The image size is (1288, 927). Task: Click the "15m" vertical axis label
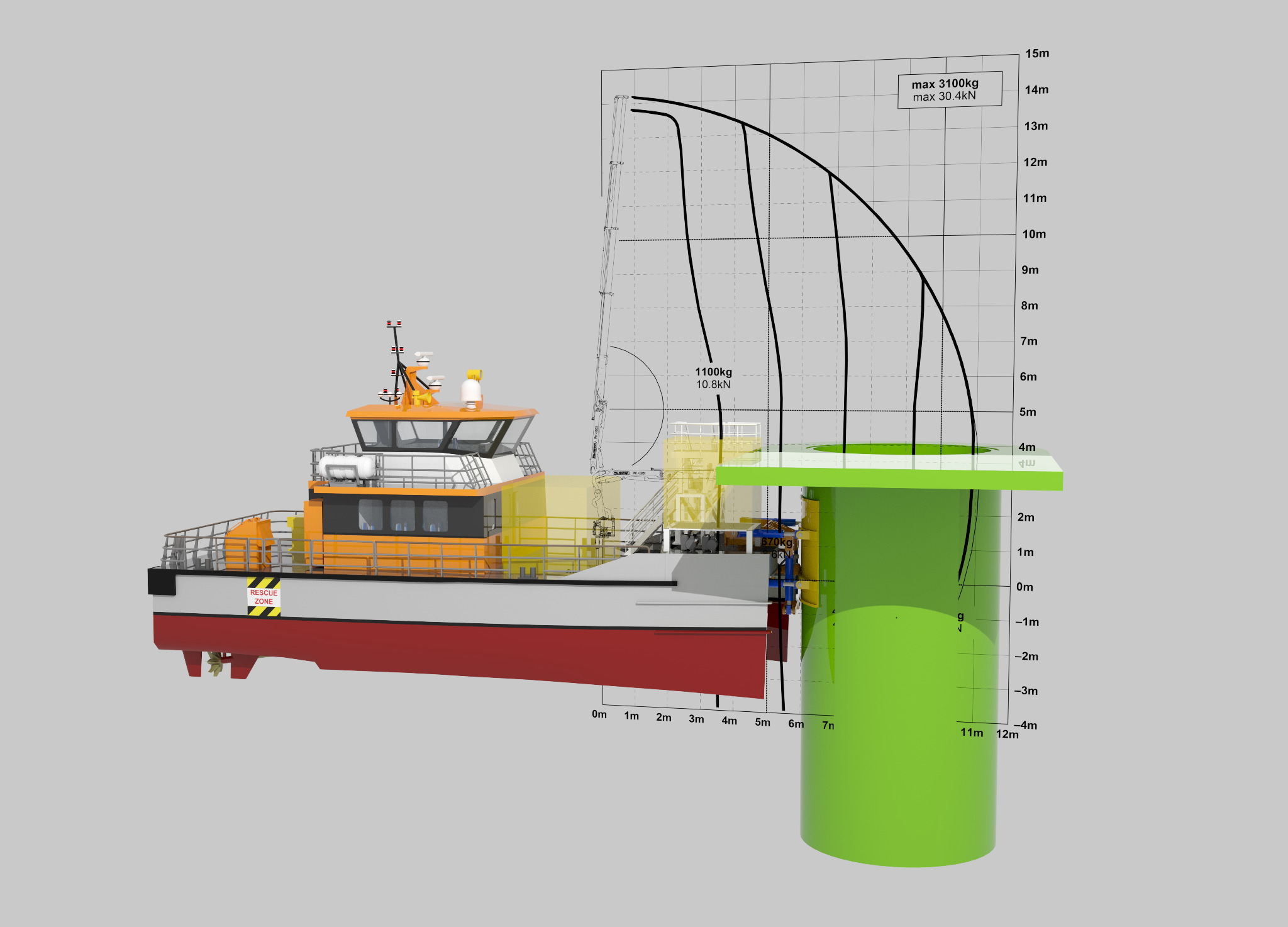pos(1037,53)
